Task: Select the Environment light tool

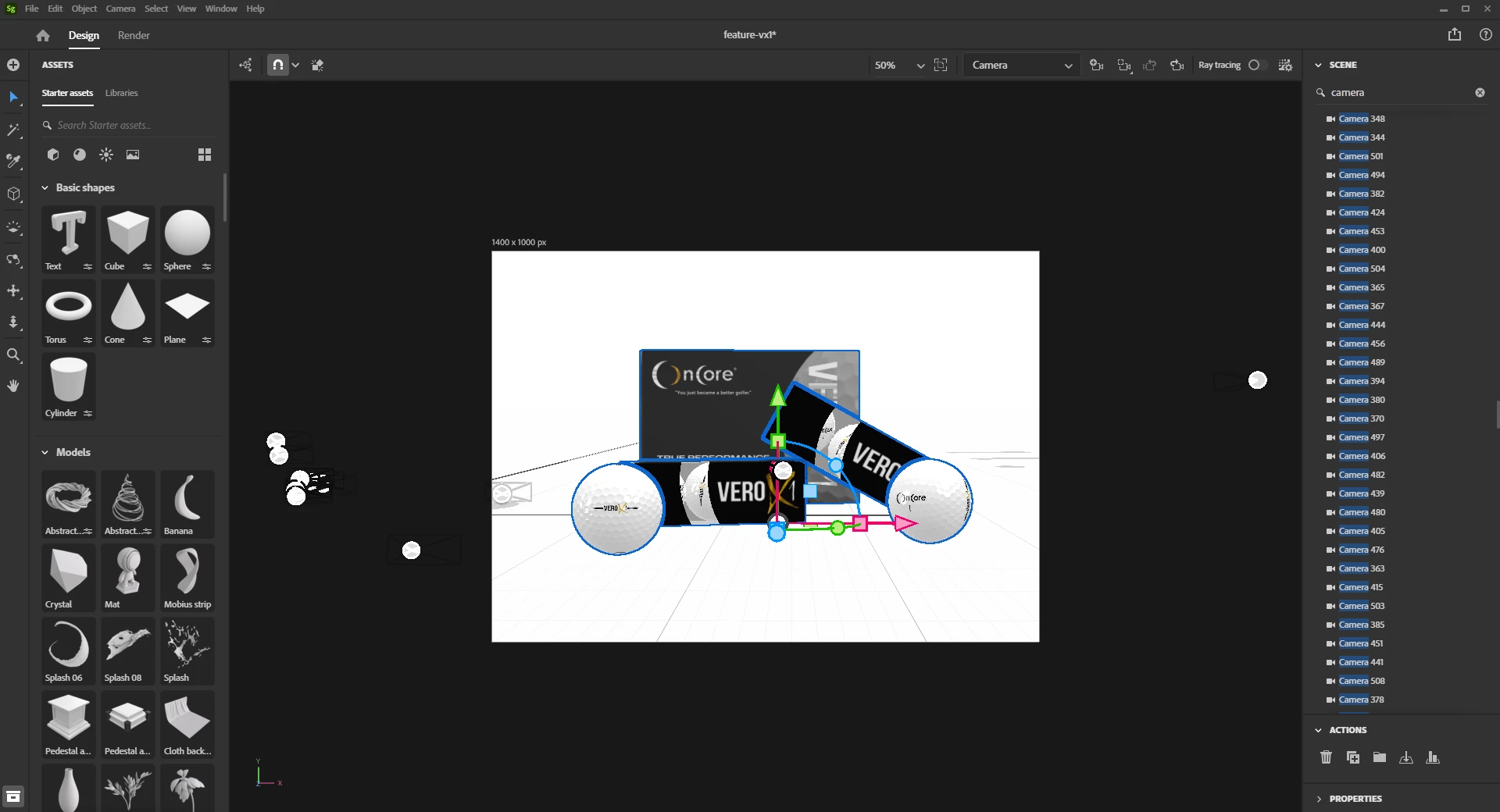Action: click(13, 226)
